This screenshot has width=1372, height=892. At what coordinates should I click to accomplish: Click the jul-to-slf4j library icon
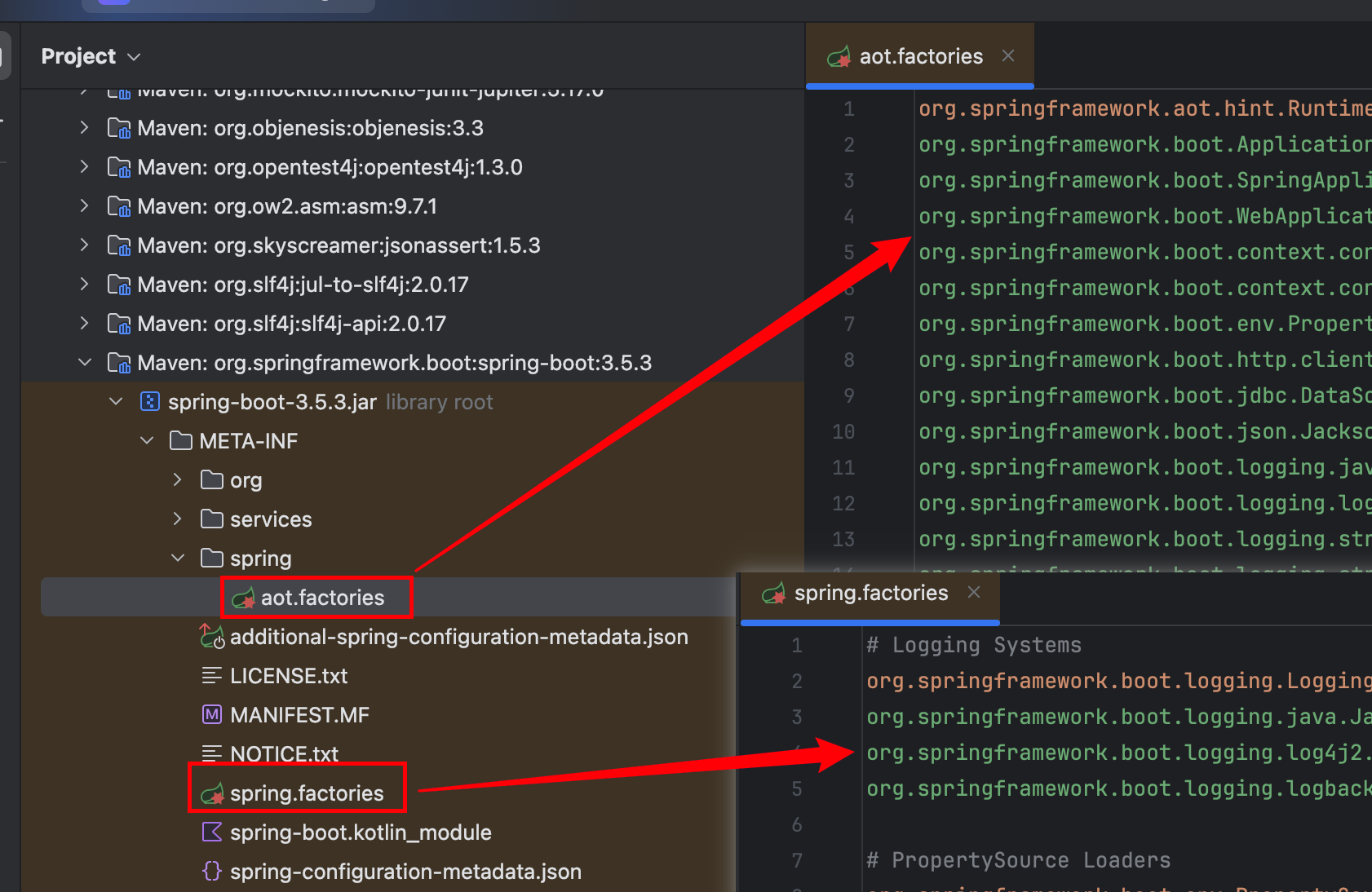tap(119, 285)
